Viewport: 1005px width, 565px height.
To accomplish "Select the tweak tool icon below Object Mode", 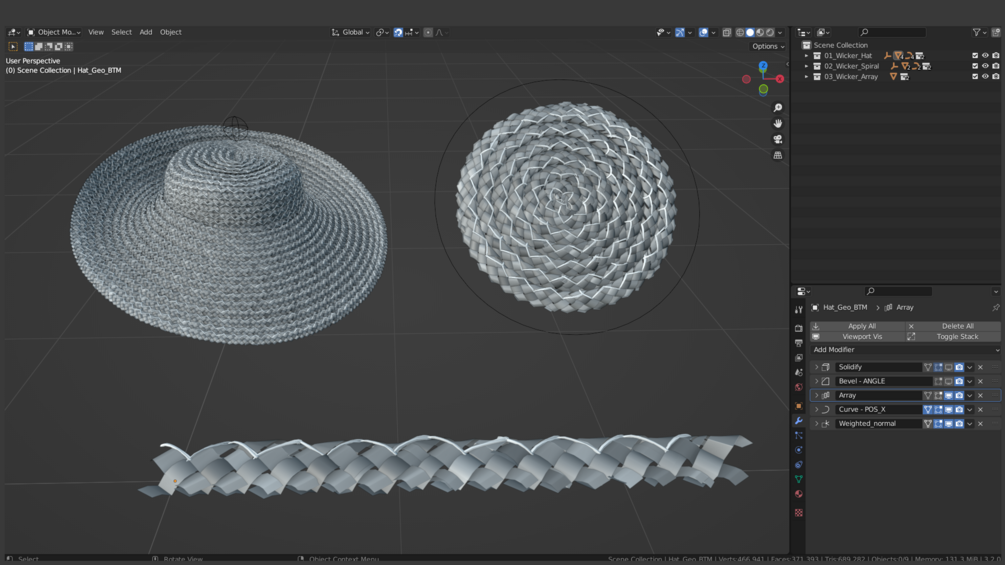I will 13,46.
